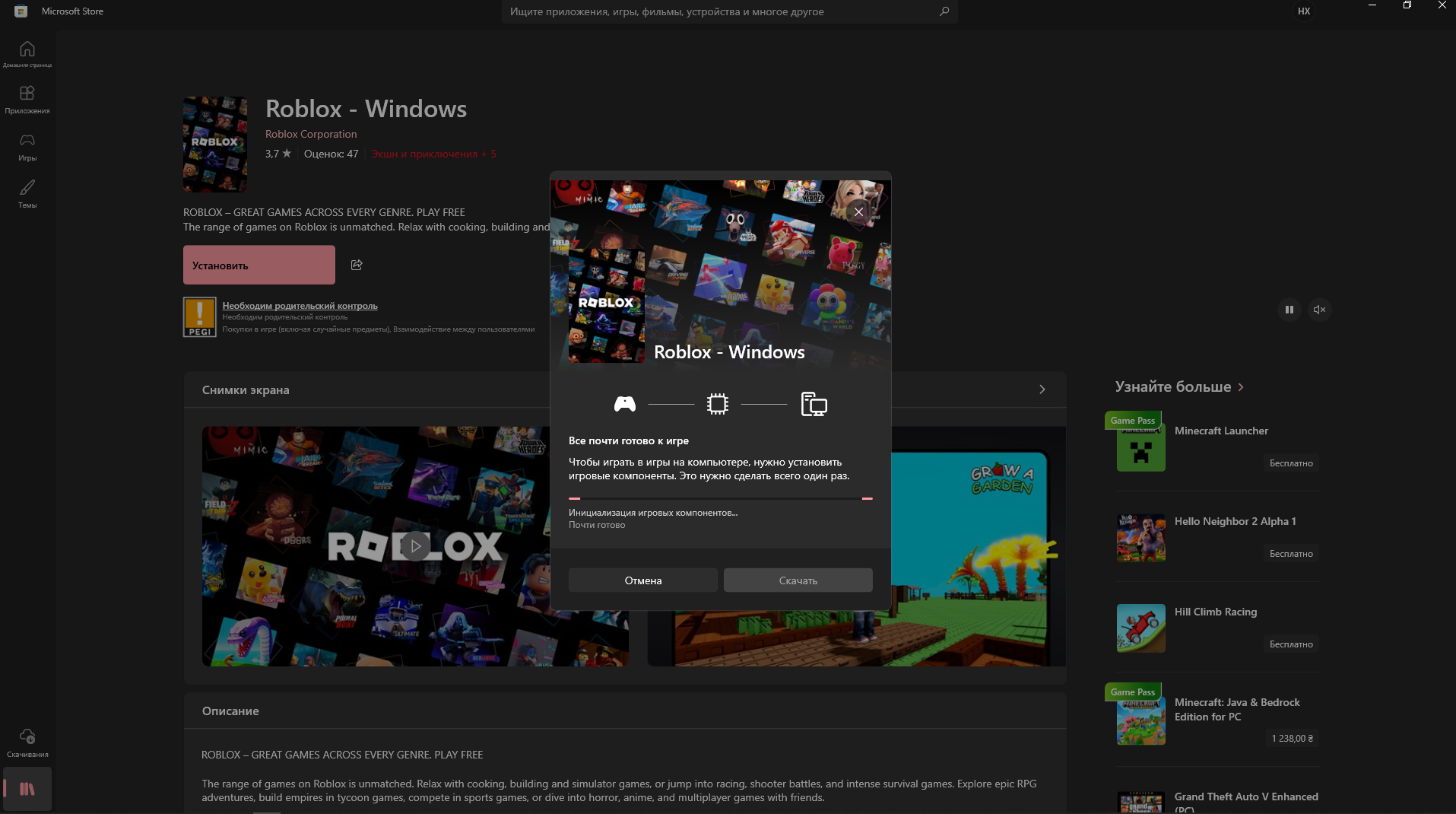Click the Почти готово status text

[x=597, y=525]
